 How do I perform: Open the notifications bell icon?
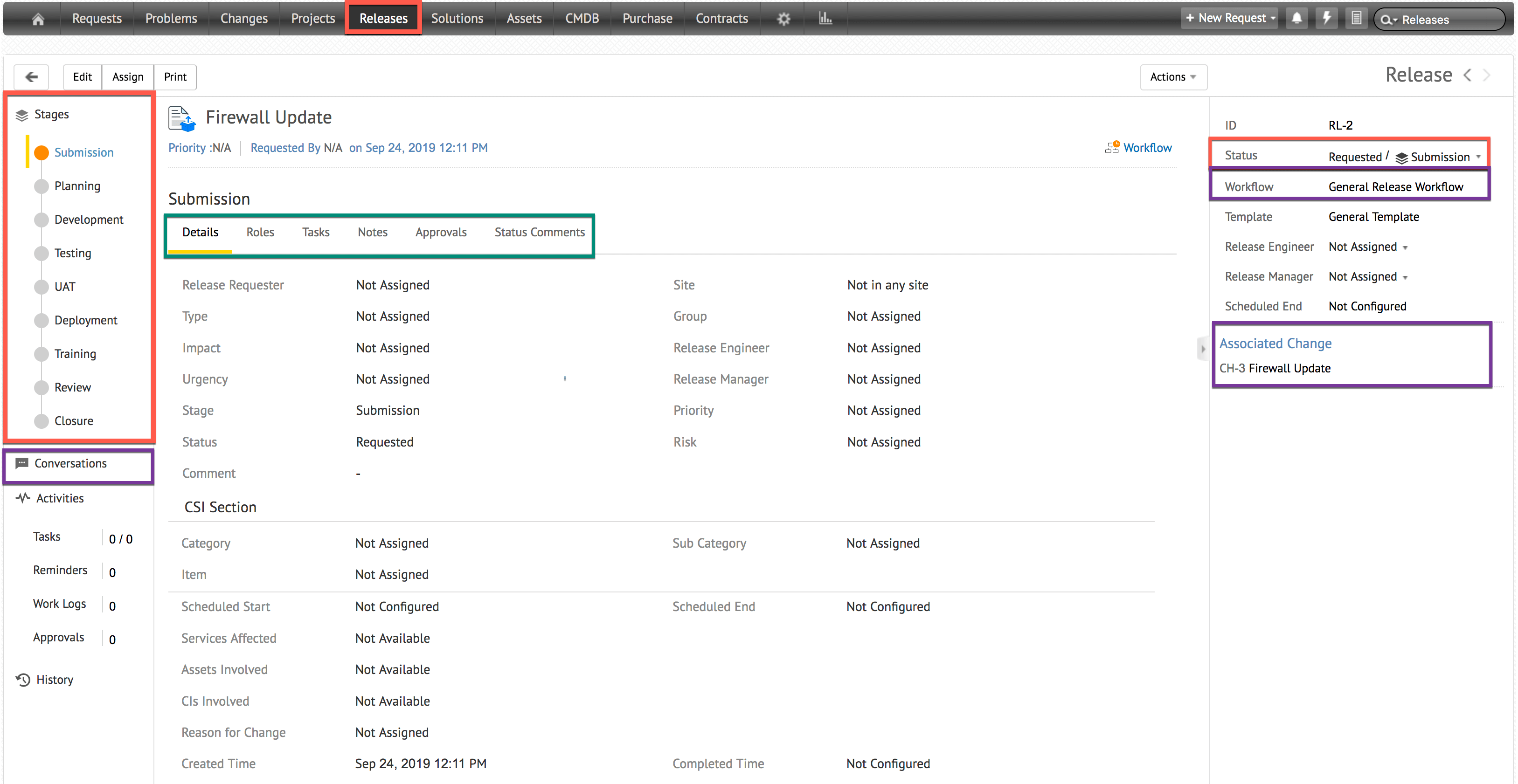click(1296, 18)
